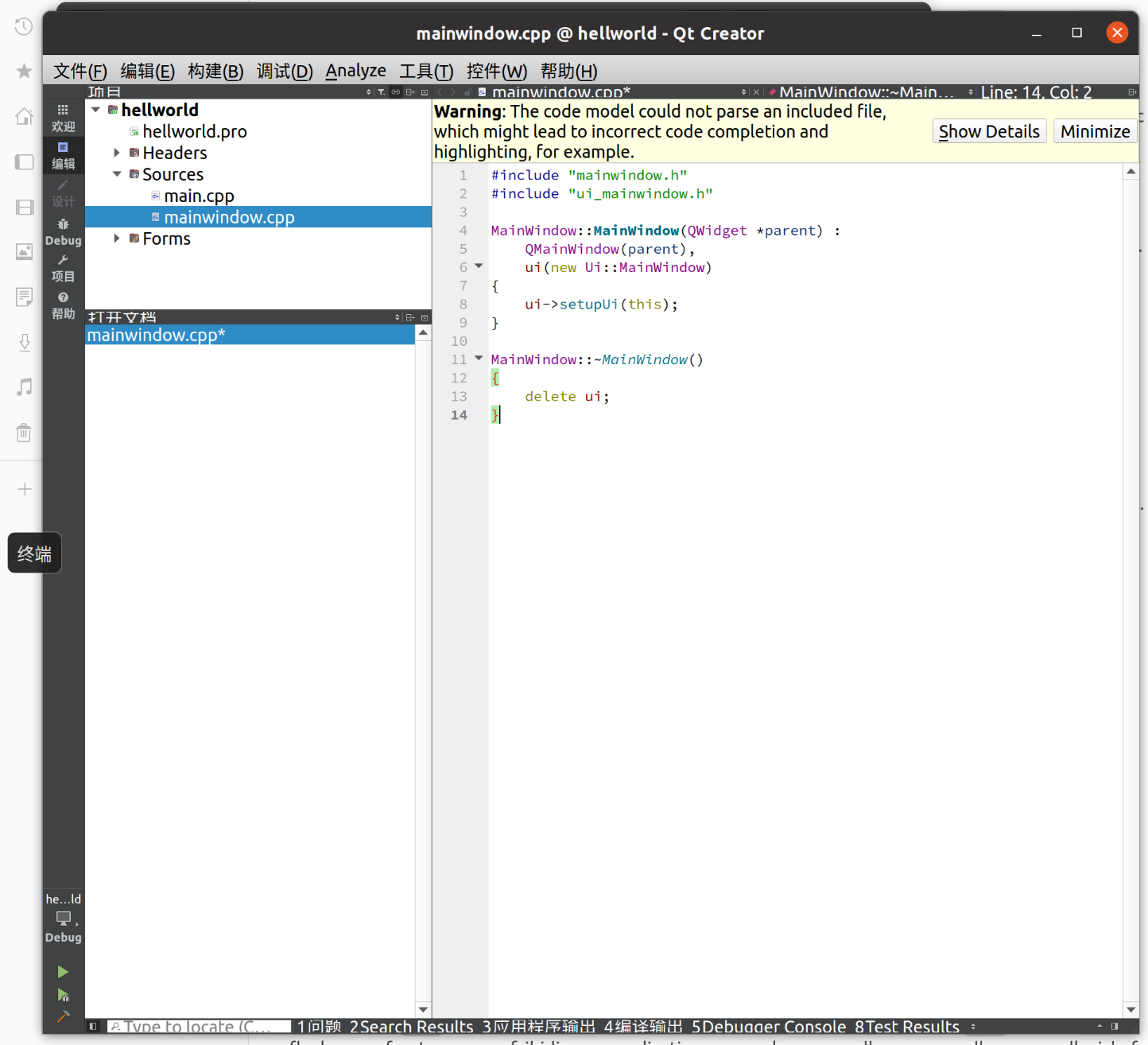The height and width of the screenshot is (1045, 1148).
Task: Open the 8 Test Results pane
Action: pos(907,1027)
